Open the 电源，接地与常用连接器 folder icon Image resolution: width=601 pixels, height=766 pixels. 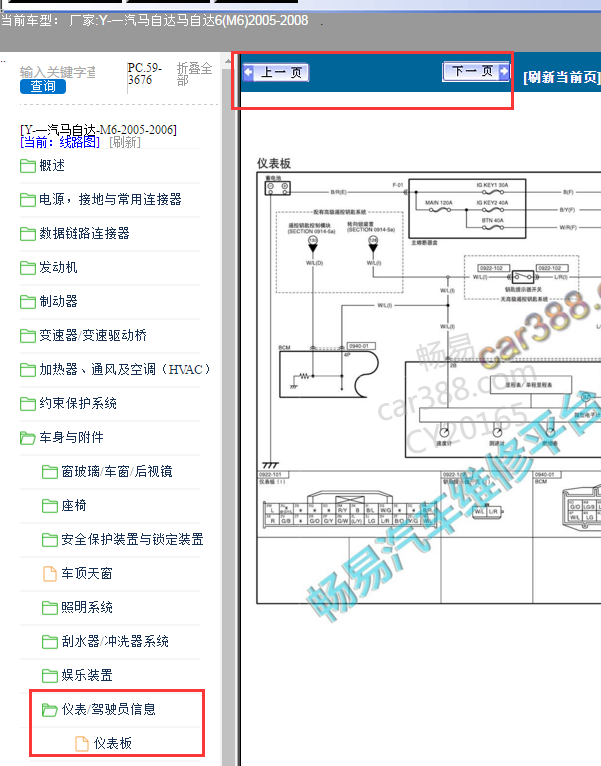28,200
